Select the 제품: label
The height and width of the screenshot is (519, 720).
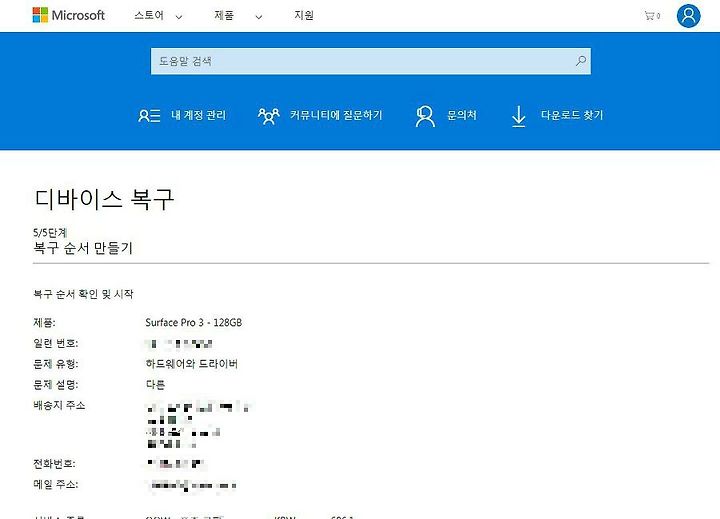pyautogui.click(x=44, y=322)
